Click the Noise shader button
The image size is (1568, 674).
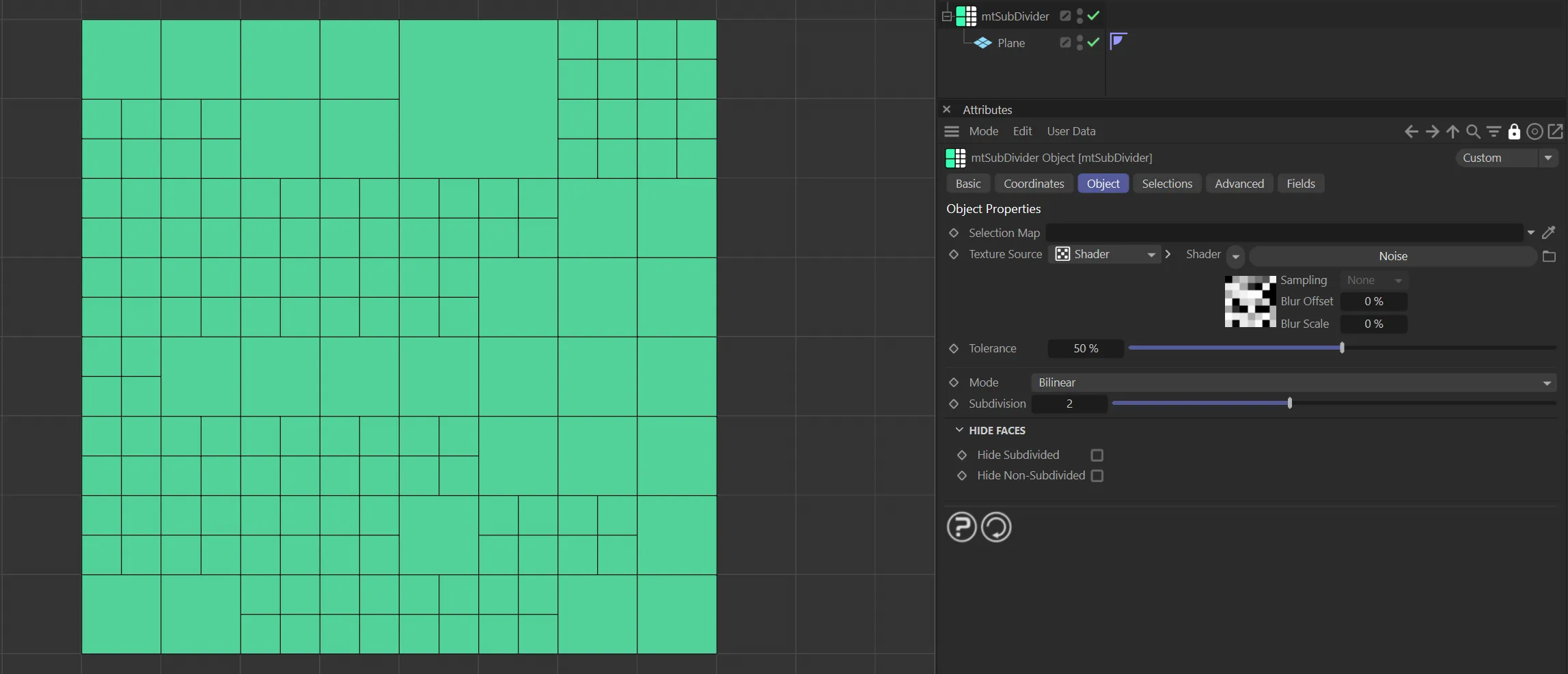tap(1392, 256)
